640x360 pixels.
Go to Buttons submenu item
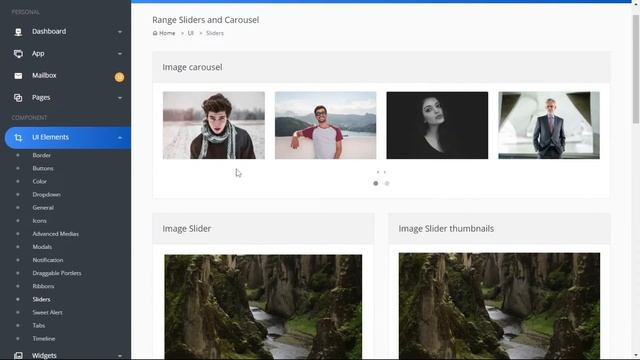[43, 169]
